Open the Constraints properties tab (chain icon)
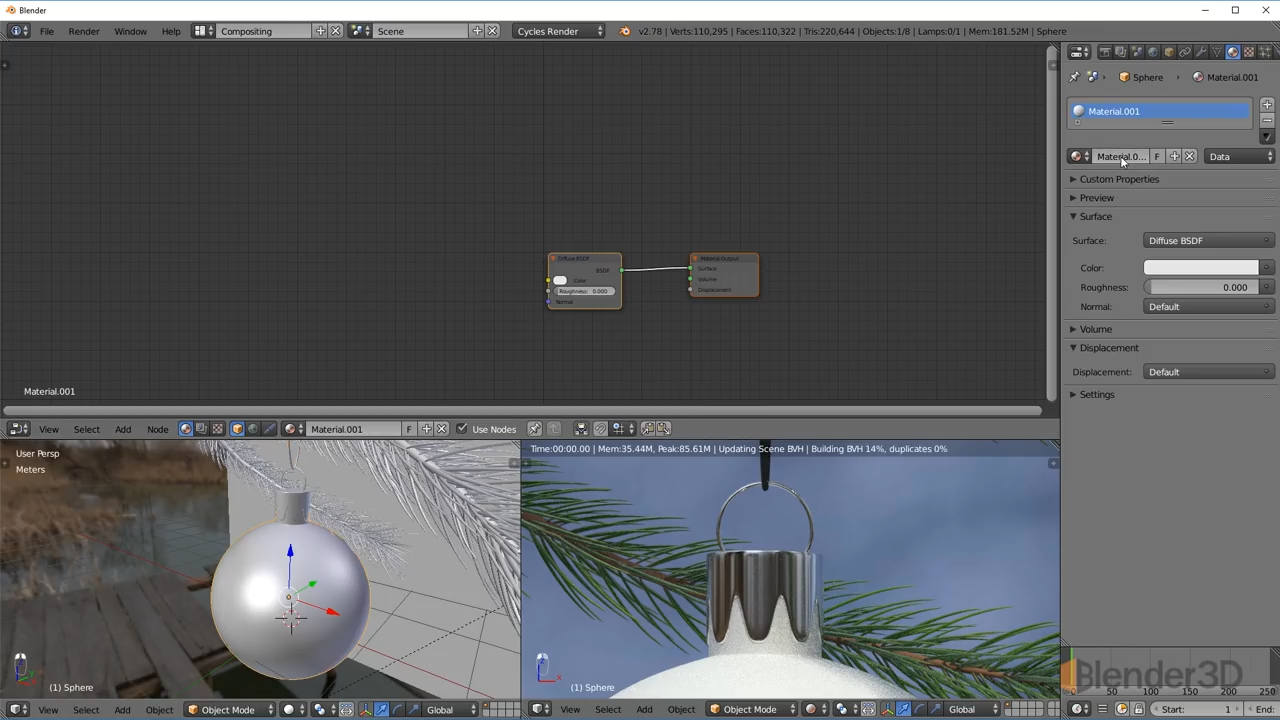 1185,52
